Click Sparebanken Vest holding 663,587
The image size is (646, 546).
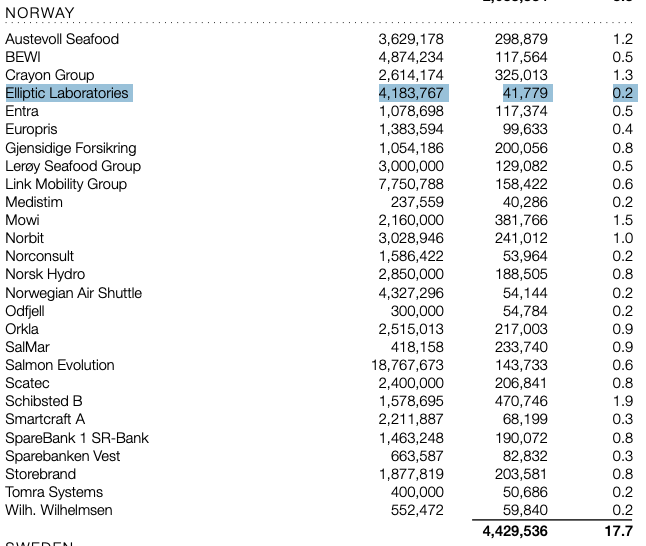pos(417,456)
